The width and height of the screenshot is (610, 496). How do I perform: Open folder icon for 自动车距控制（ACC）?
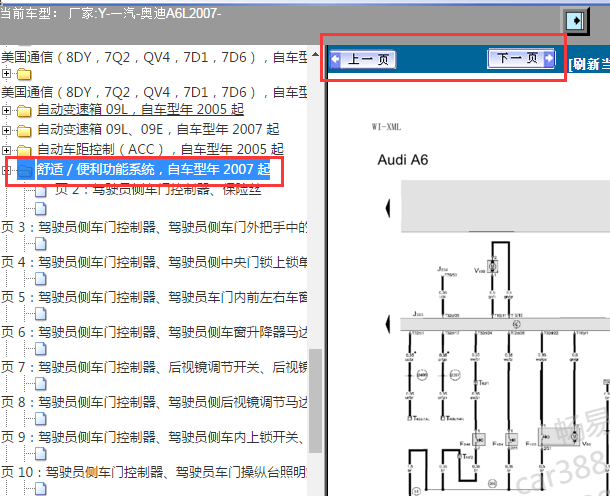tap(24, 150)
